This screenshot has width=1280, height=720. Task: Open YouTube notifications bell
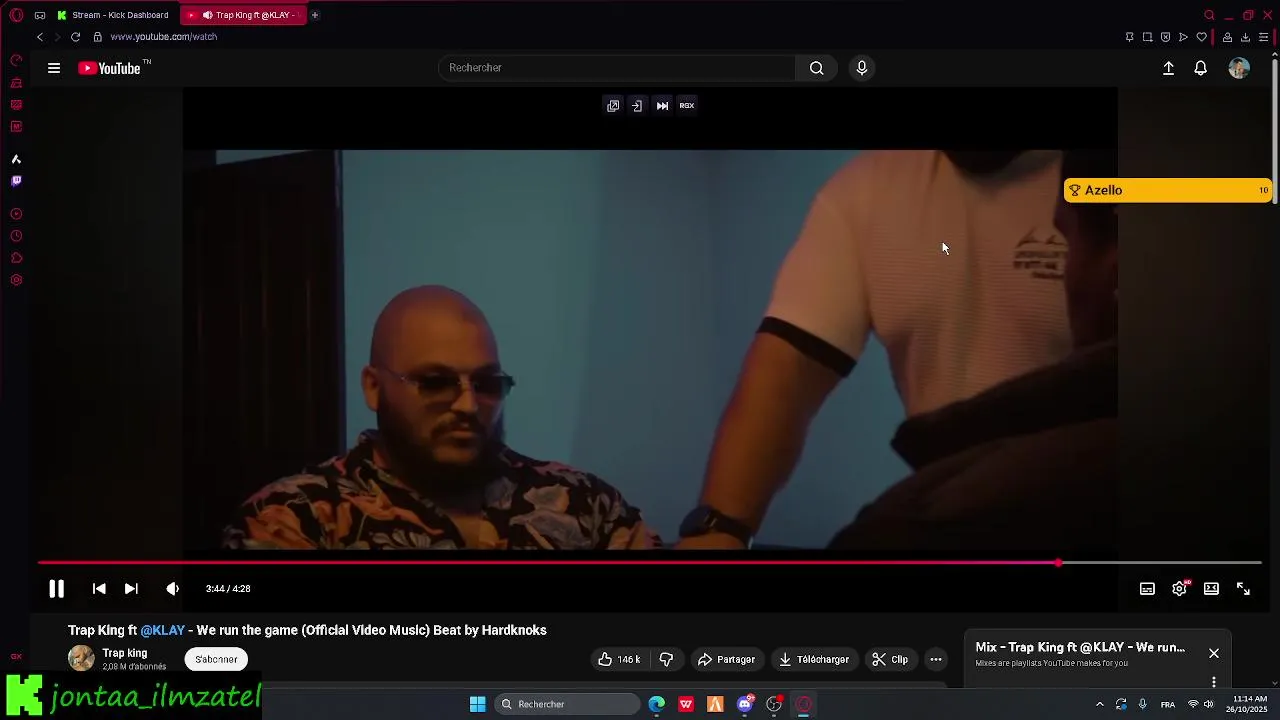[x=1201, y=68]
